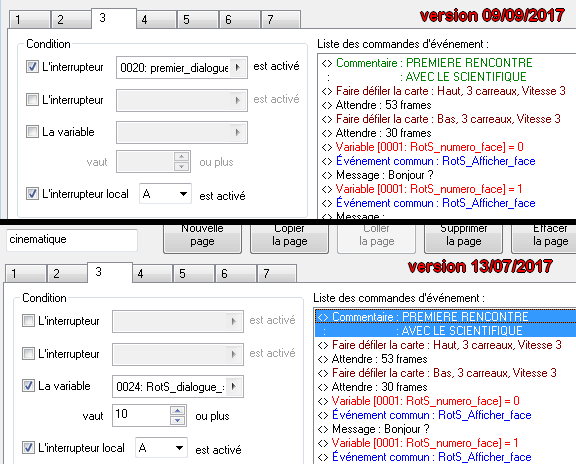Increase the 'vaut' value above 10
The width and height of the screenshot is (576, 464).
pyautogui.click(x=178, y=411)
